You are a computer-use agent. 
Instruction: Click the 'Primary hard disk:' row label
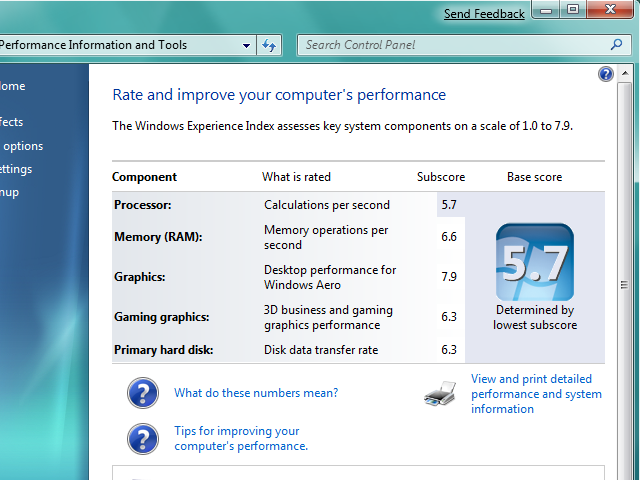click(x=163, y=350)
